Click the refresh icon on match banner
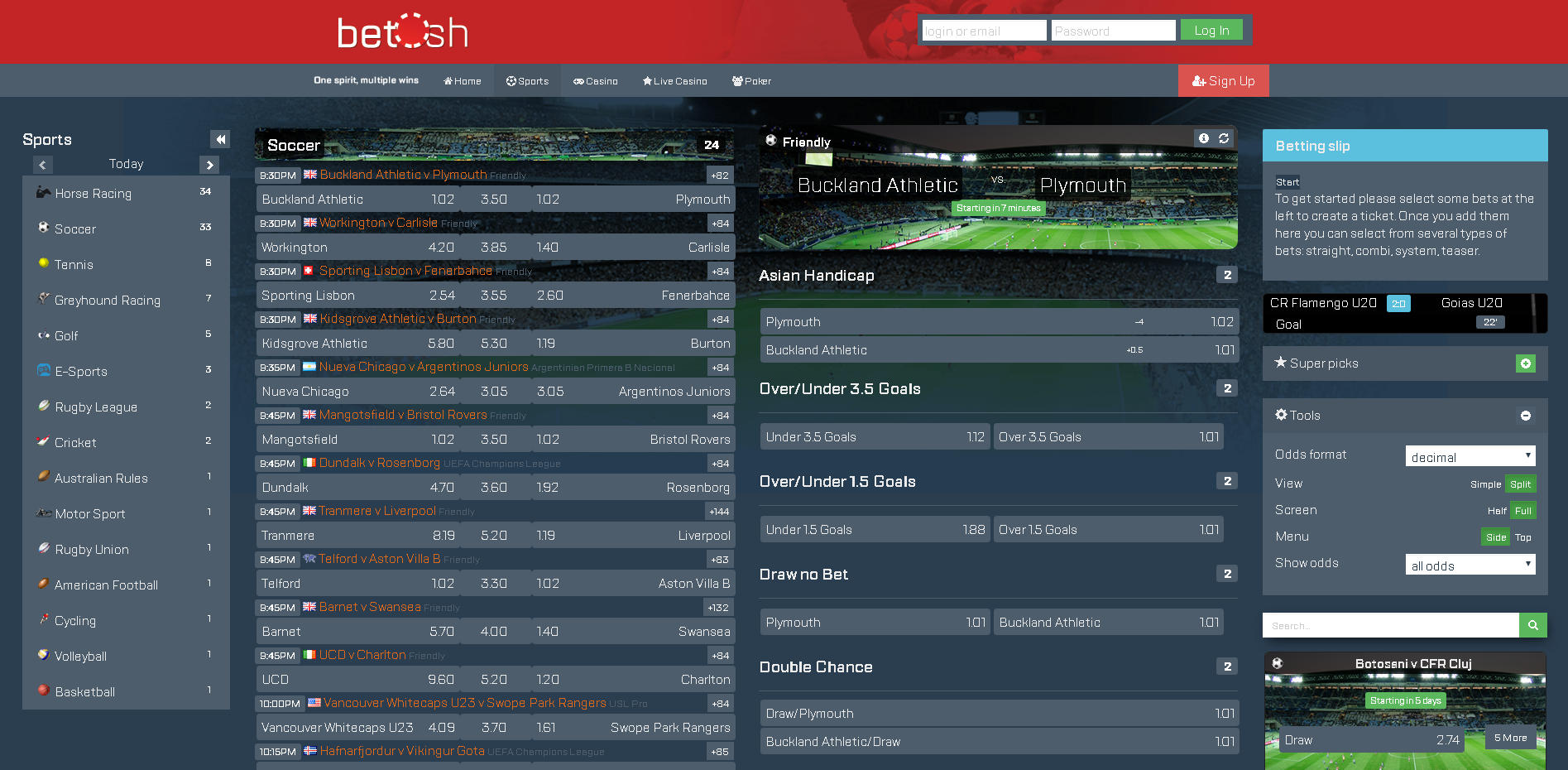 (x=1224, y=138)
